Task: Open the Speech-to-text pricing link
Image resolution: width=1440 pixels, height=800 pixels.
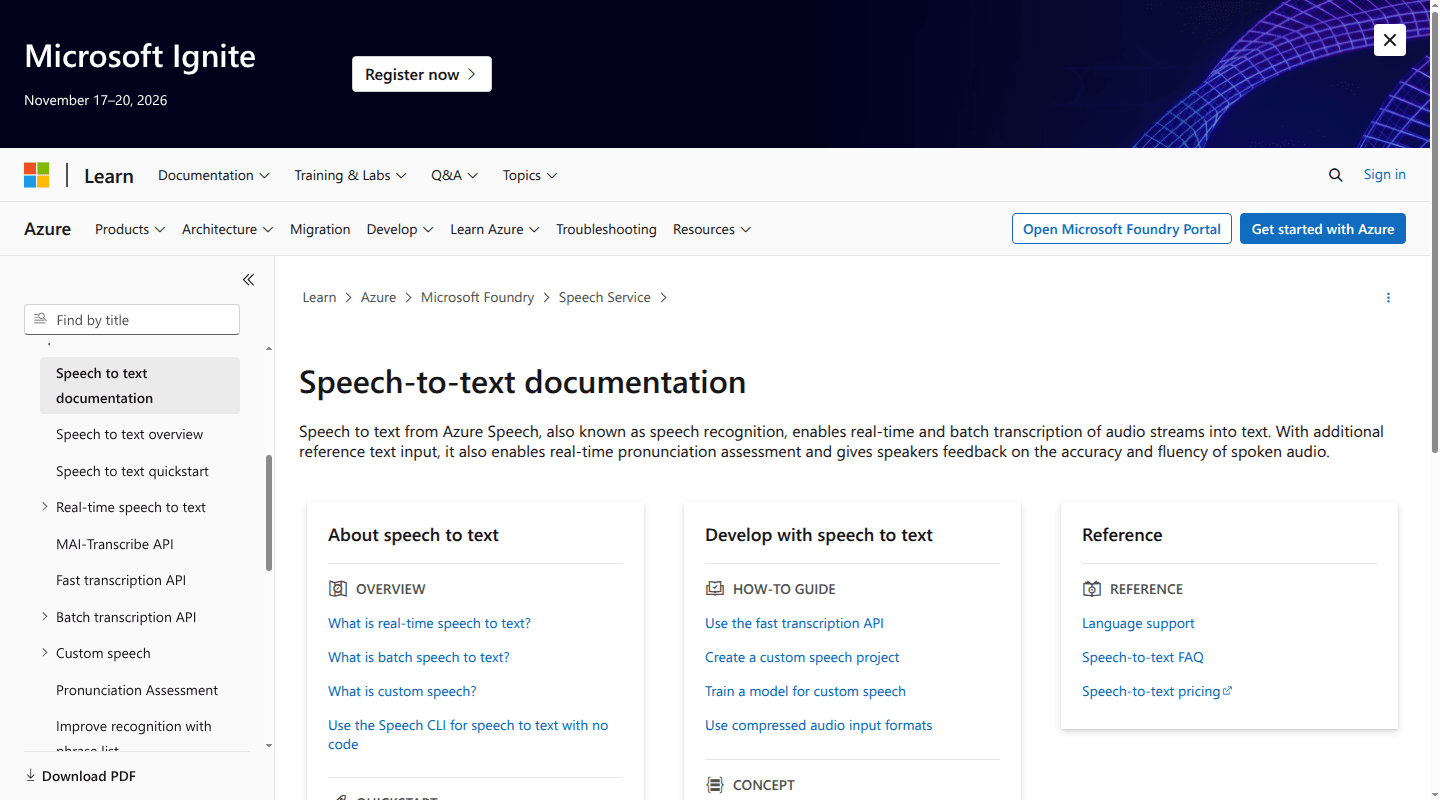Action: [x=1151, y=691]
